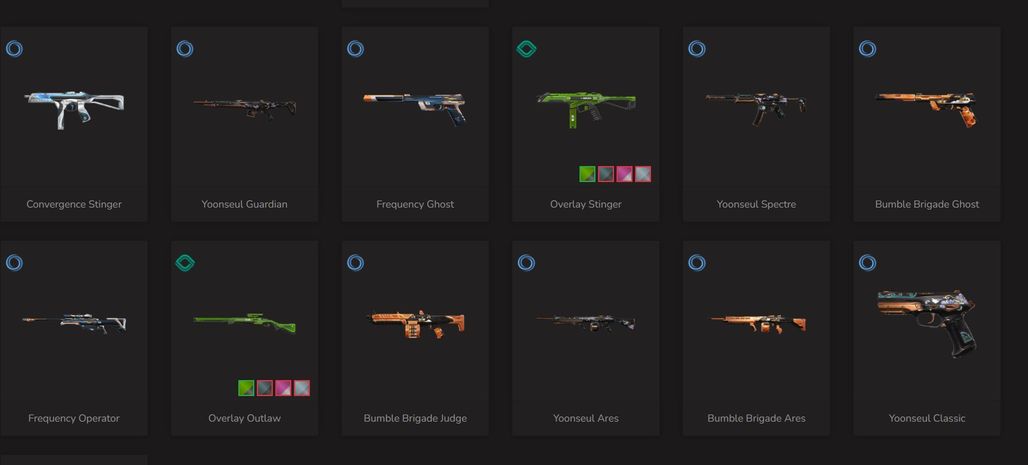Click the green tier icon on Overlay Stinger card
The image size is (1028, 465).
(526, 49)
